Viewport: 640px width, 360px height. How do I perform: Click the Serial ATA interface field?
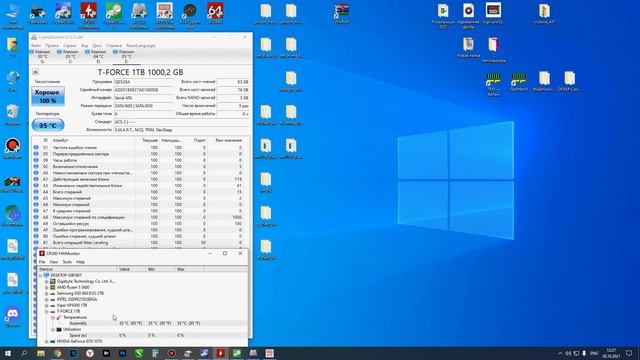pyautogui.click(x=143, y=98)
